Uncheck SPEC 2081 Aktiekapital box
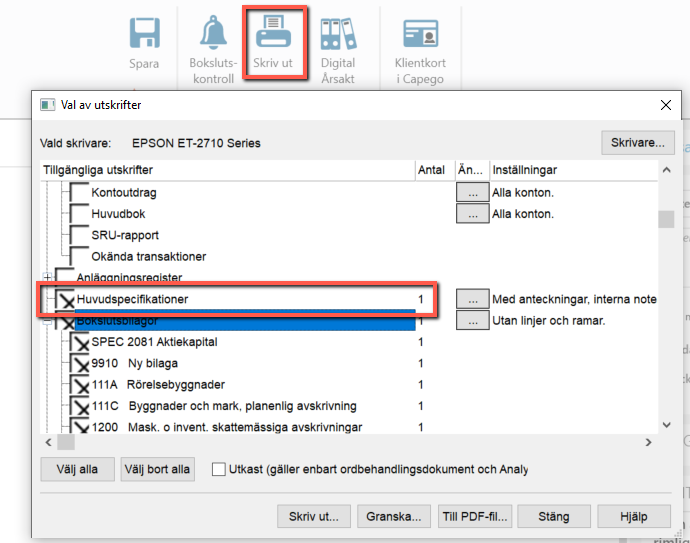Image resolution: width=690 pixels, height=543 pixels. 79,342
